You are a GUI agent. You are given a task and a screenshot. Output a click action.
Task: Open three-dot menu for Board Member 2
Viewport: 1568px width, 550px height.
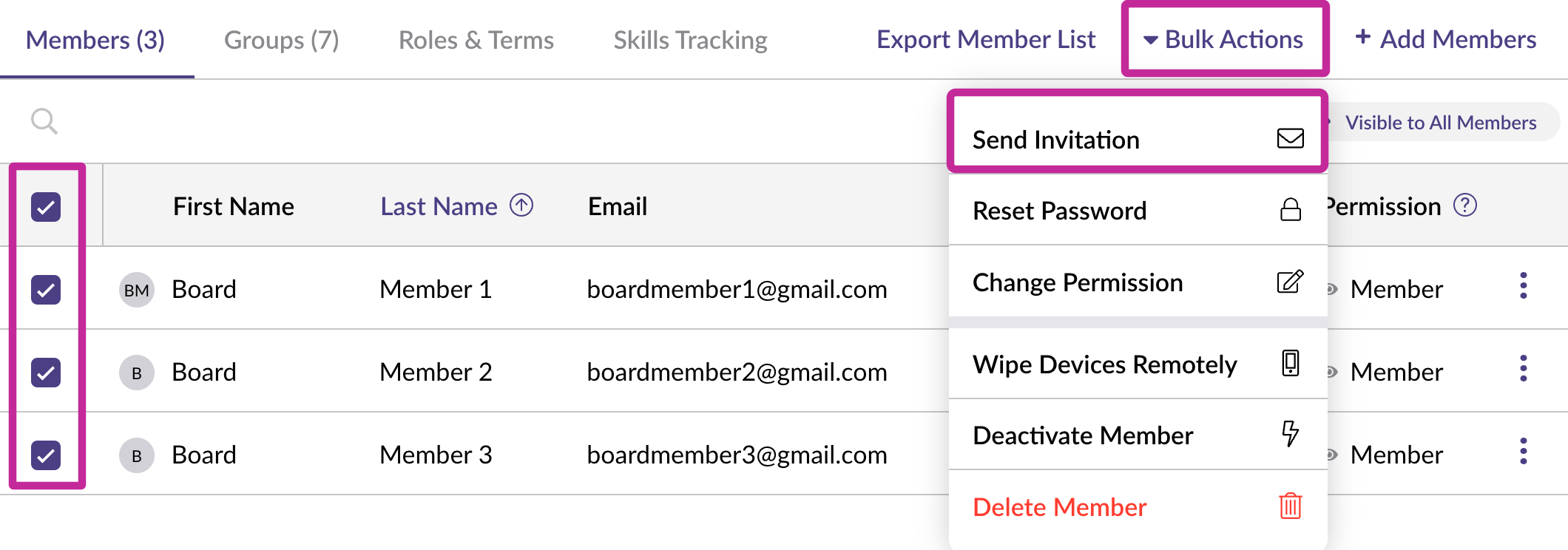click(x=1523, y=368)
